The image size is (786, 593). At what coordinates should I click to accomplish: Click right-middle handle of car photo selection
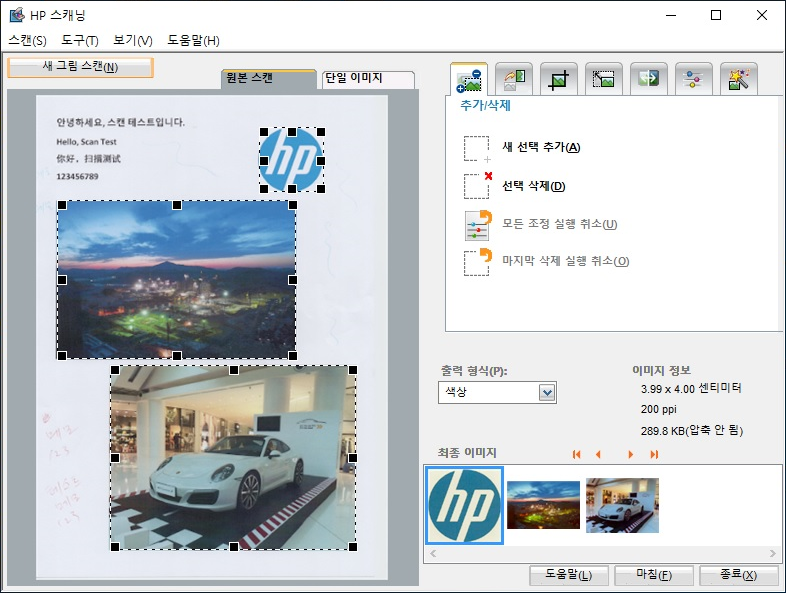[x=353, y=458]
